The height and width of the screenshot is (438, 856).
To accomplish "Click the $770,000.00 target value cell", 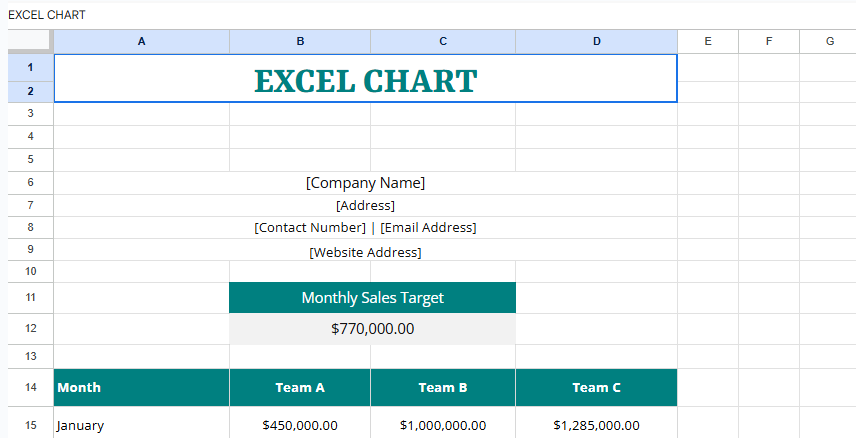I will (x=372, y=329).
